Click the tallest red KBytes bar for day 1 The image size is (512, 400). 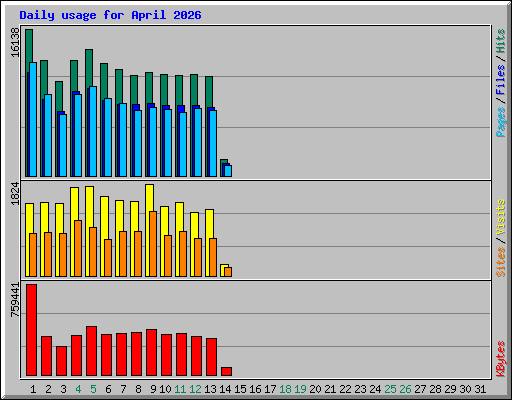(x=31, y=330)
